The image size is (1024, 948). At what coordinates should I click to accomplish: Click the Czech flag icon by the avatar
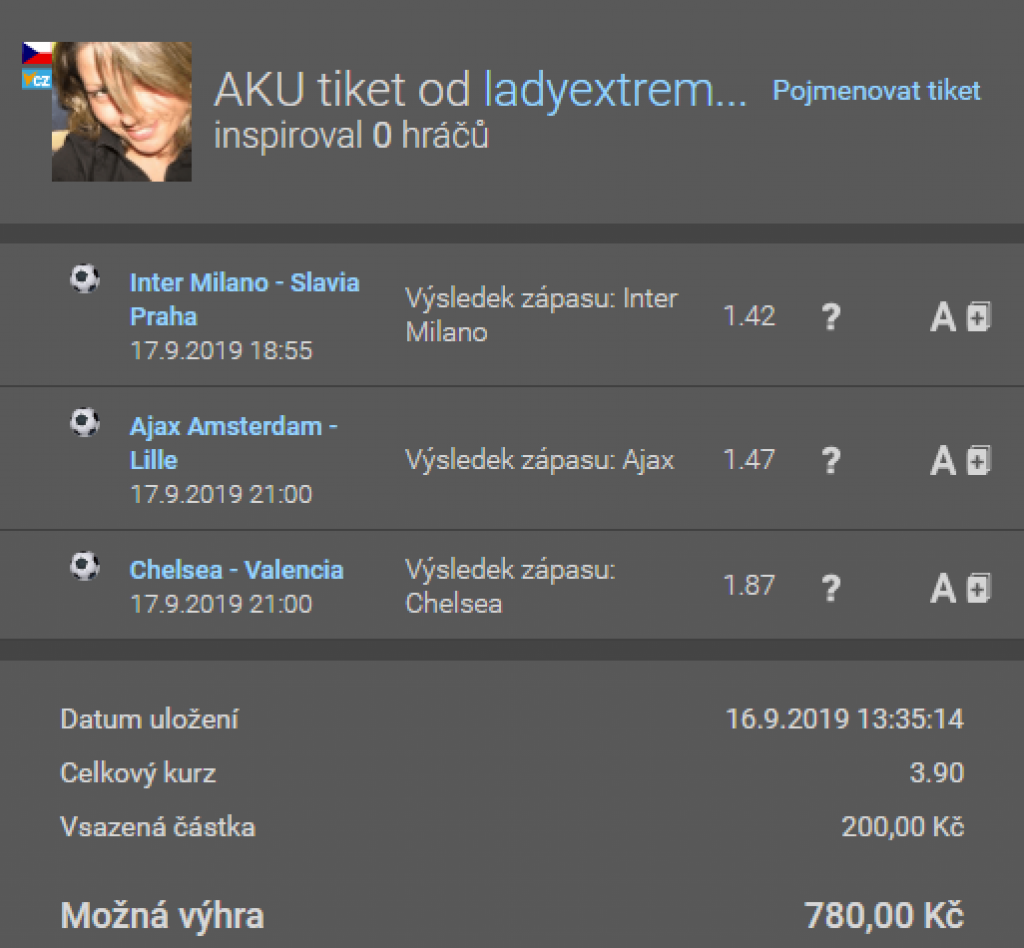[x=37, y=54]
